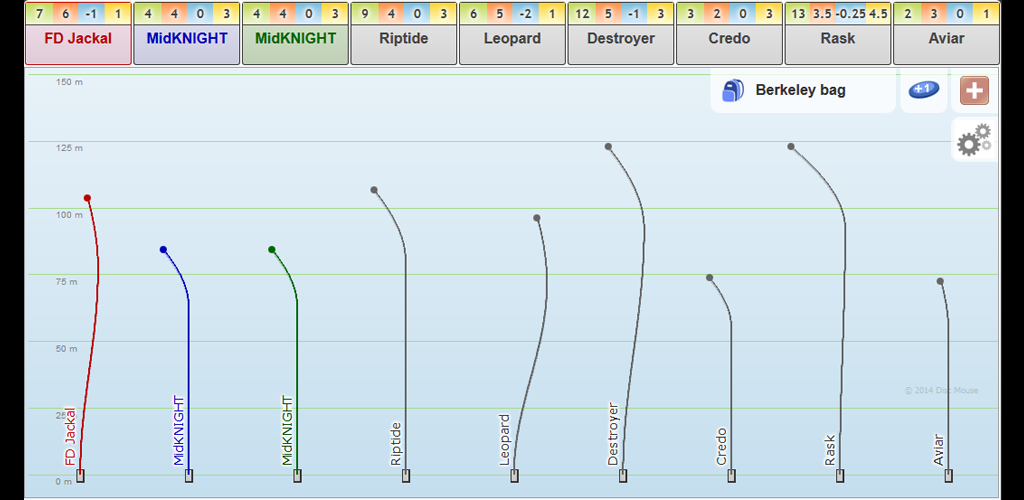Screen dimensions: 1024x500
Task: Click the red plus add-disc icon
Action: (x=974, y=91)
